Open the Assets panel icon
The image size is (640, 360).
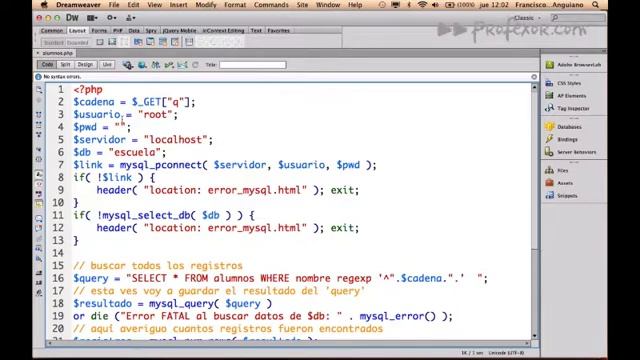549,183
